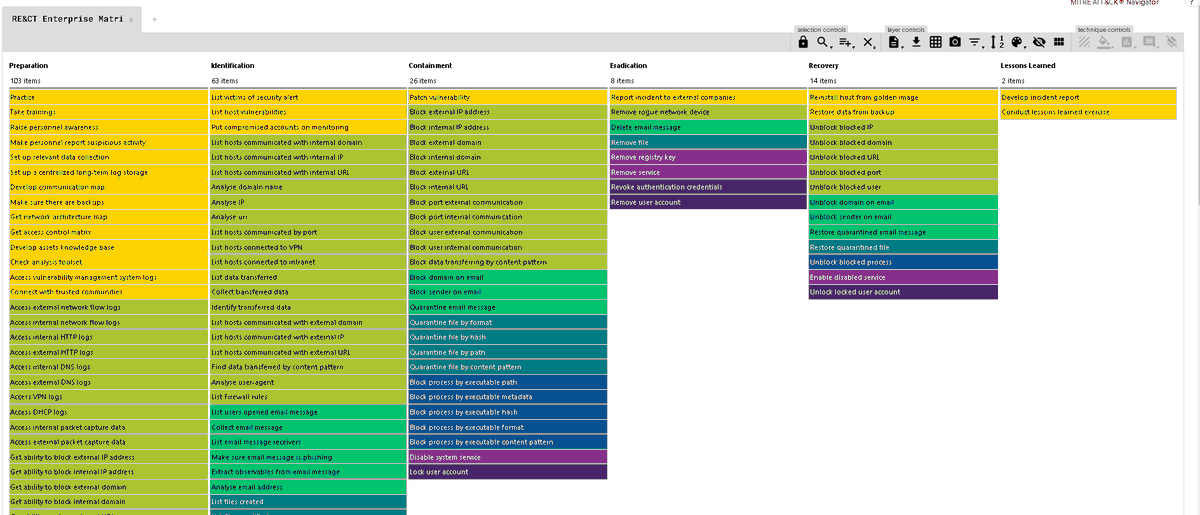Deselect all techniques with X icon
The image size is (1200, 515).
point(869,42)
